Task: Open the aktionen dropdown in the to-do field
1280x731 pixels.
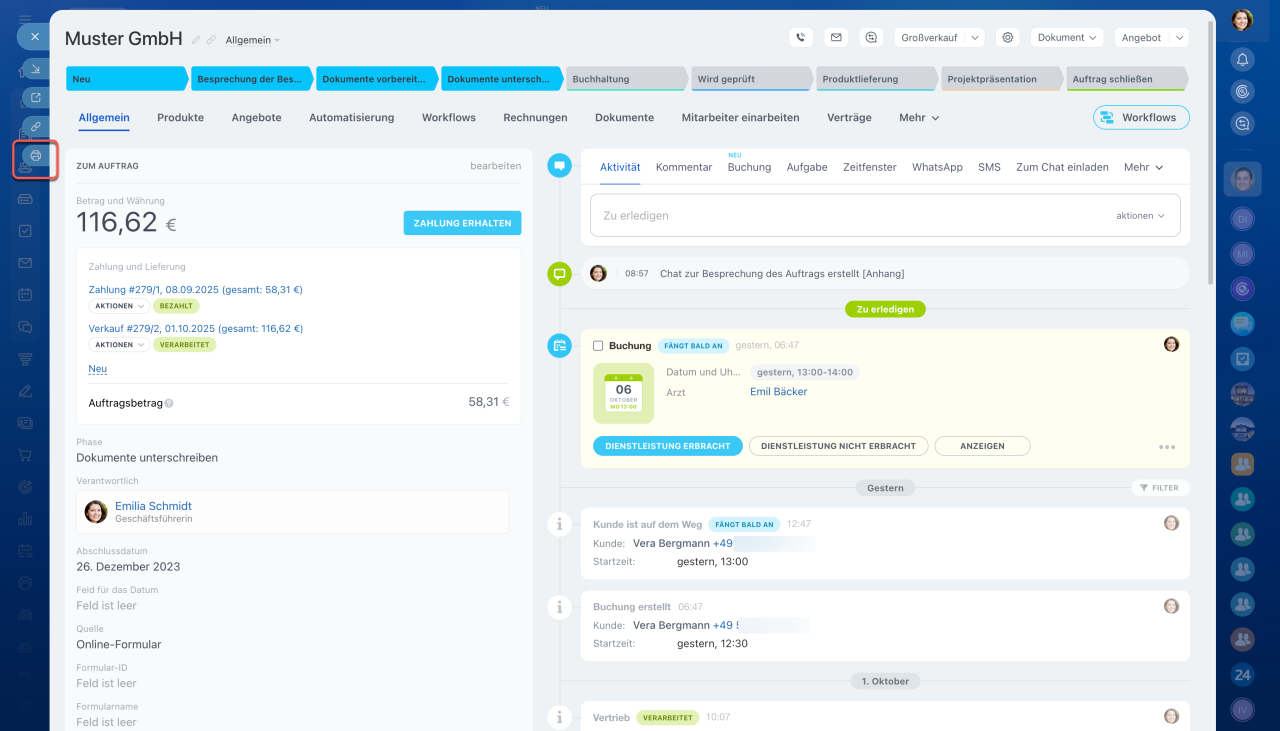Action: point(1140,216)
